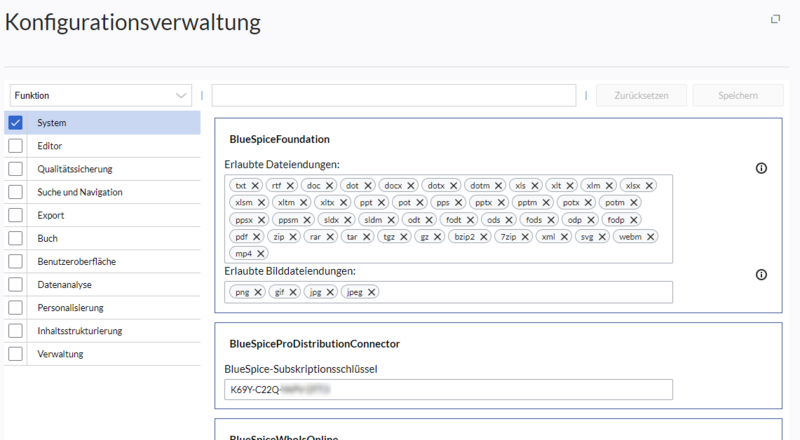Enable the Verwaltung checkbox
The width and height of the screenshot is (800, 440).
15,354
